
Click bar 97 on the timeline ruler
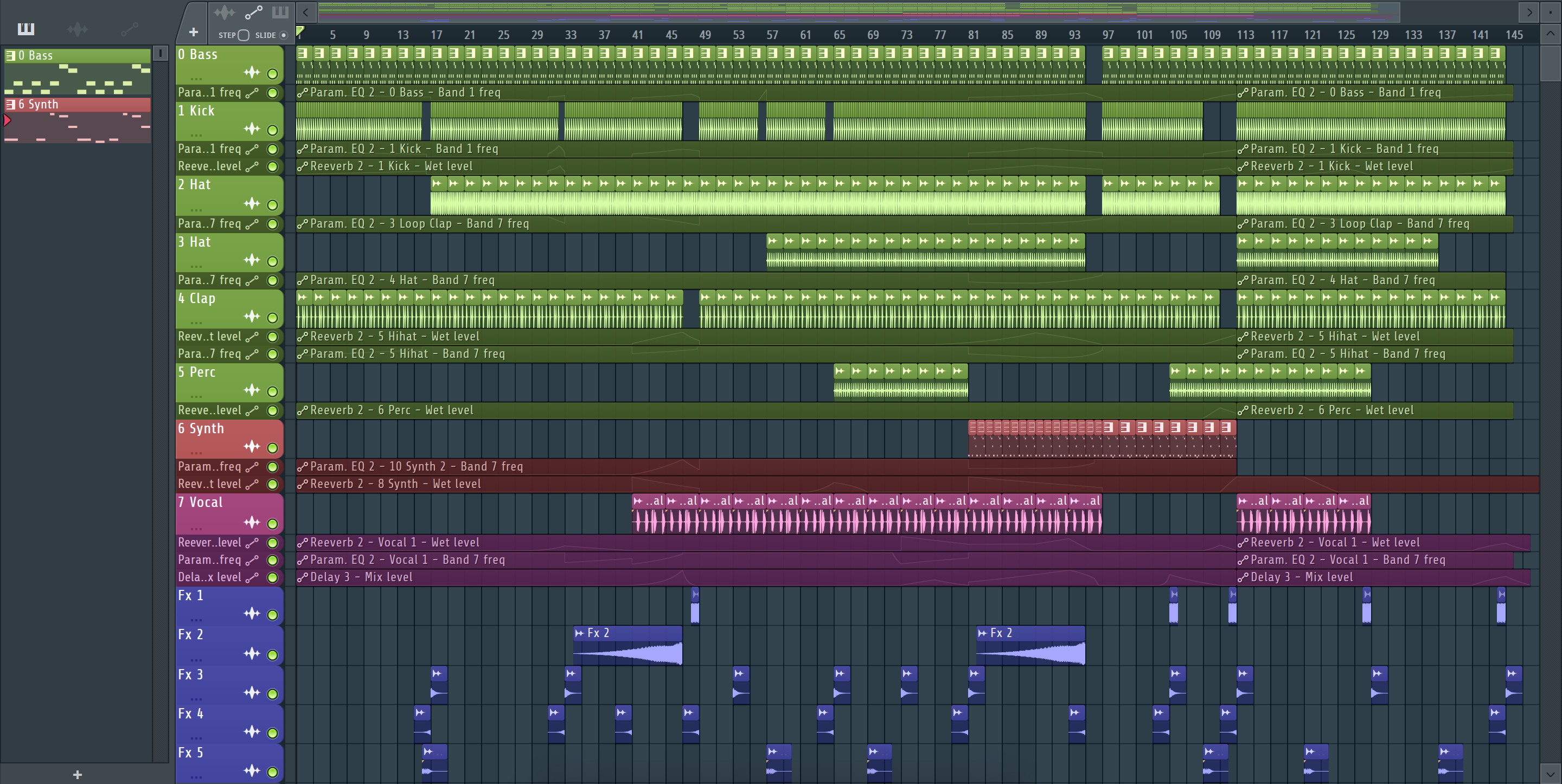click(x=1108, y=35)
